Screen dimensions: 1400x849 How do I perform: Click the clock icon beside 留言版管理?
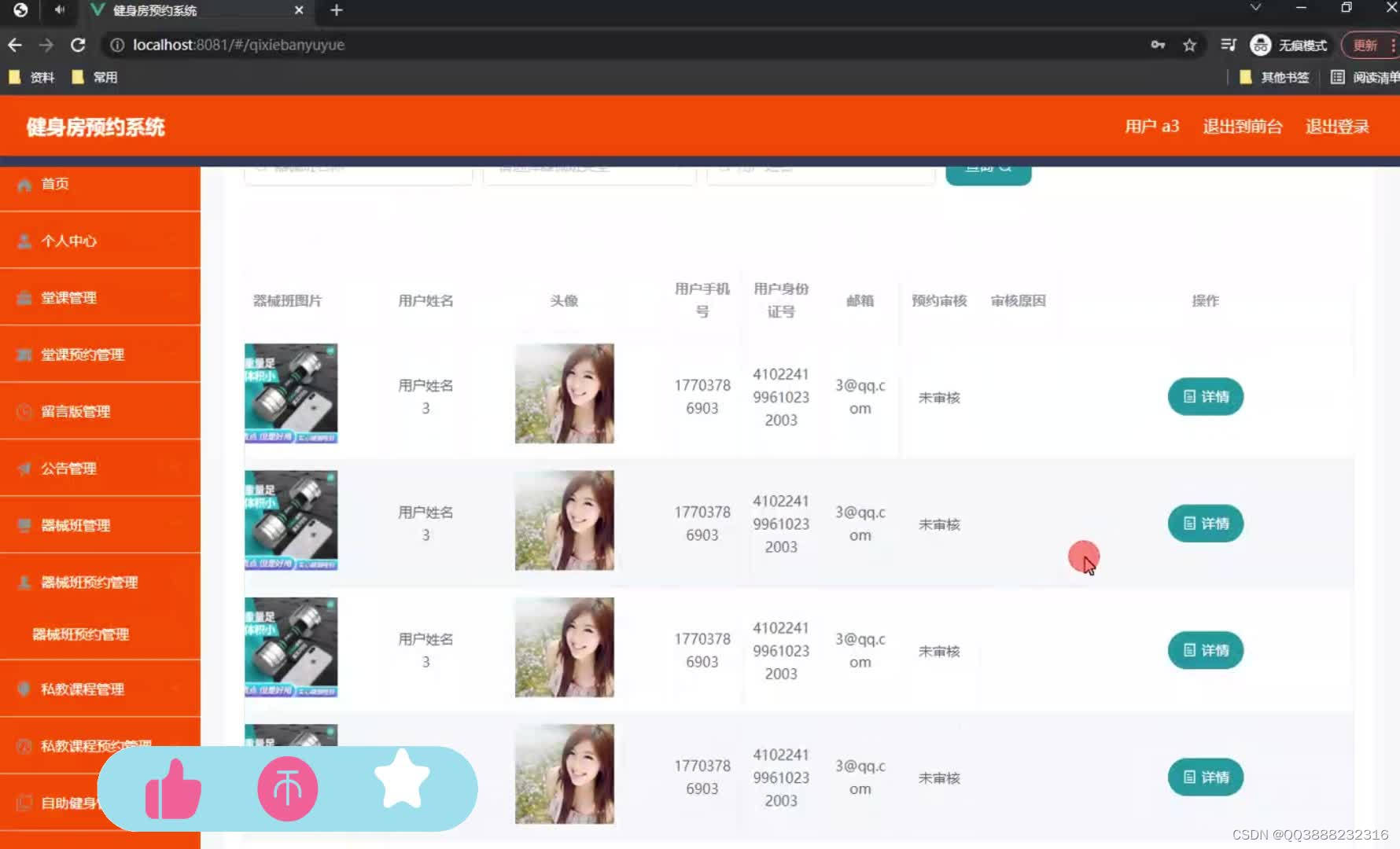coord(24,412)
